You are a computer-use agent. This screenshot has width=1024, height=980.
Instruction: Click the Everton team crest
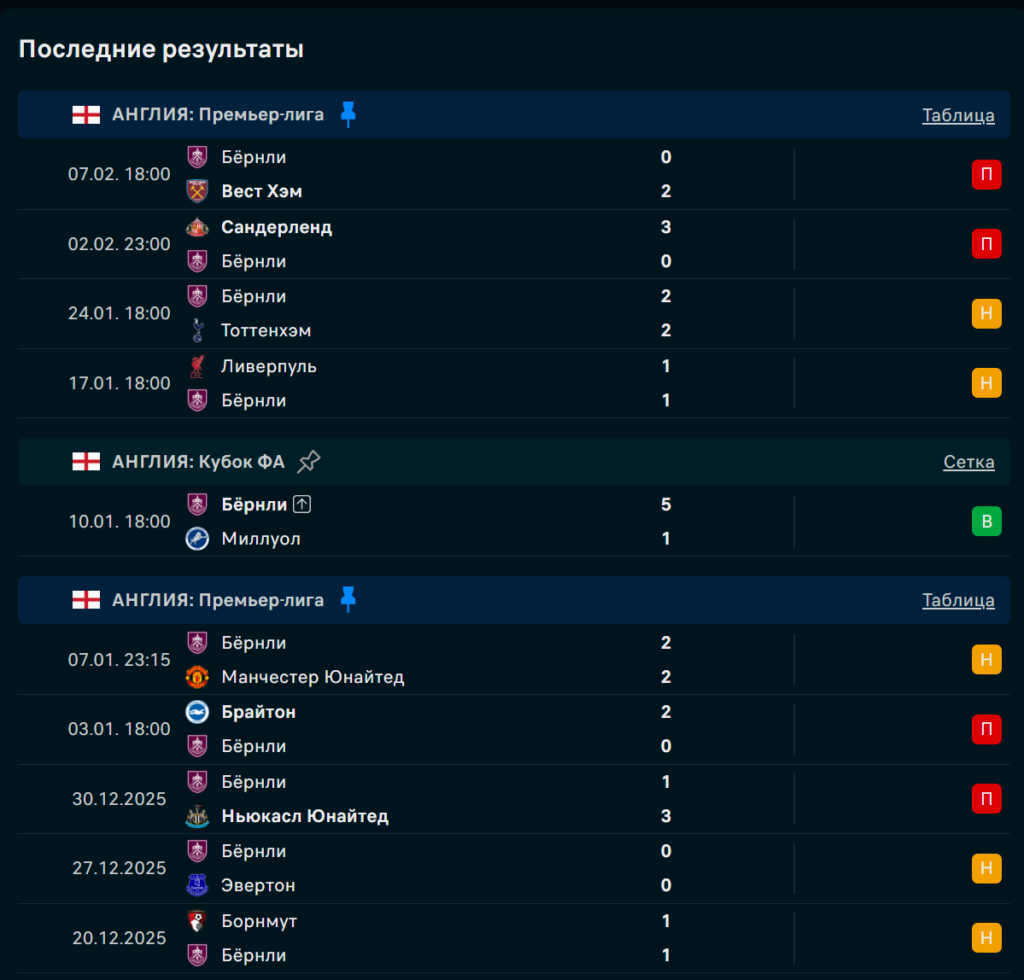197,885
